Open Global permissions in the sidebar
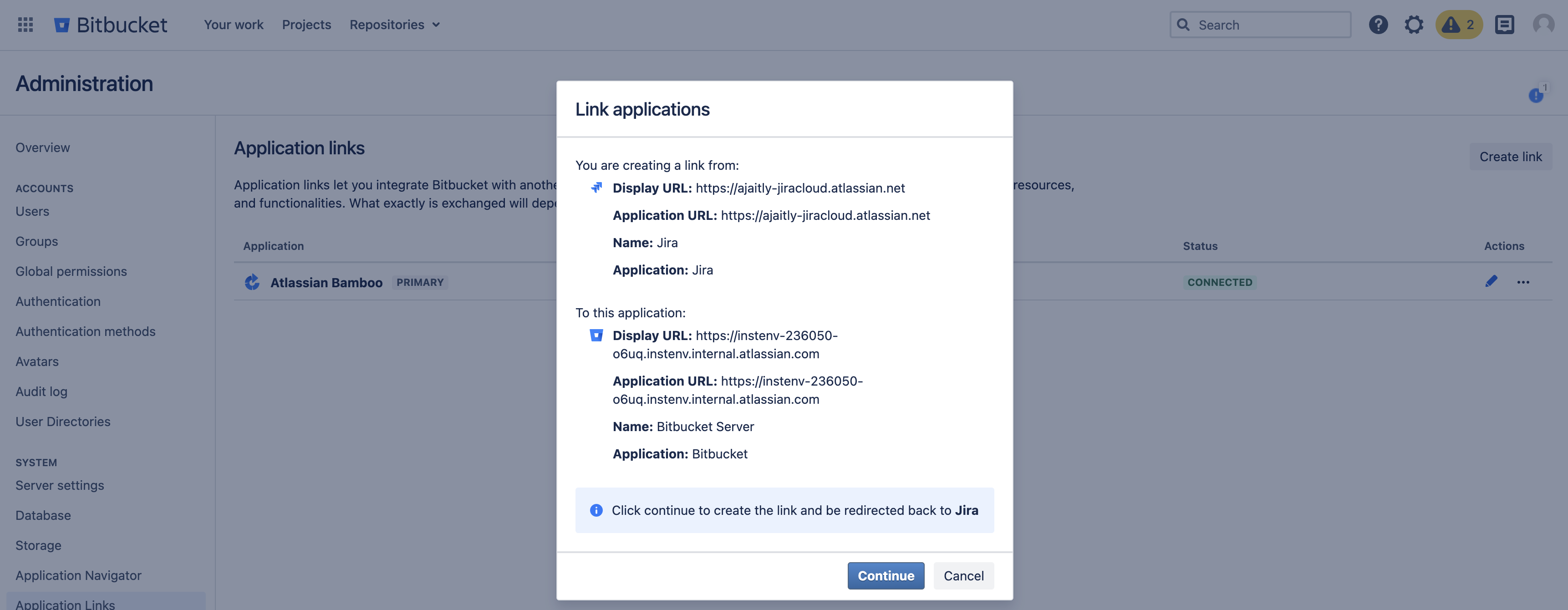Screen dimensions: 1568x610 [71, 271]
